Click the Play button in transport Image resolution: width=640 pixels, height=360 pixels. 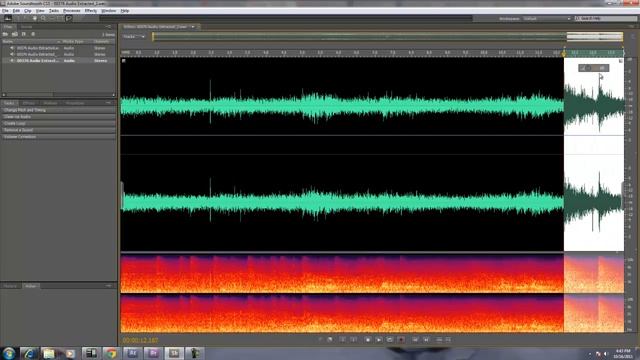(379, 340)
